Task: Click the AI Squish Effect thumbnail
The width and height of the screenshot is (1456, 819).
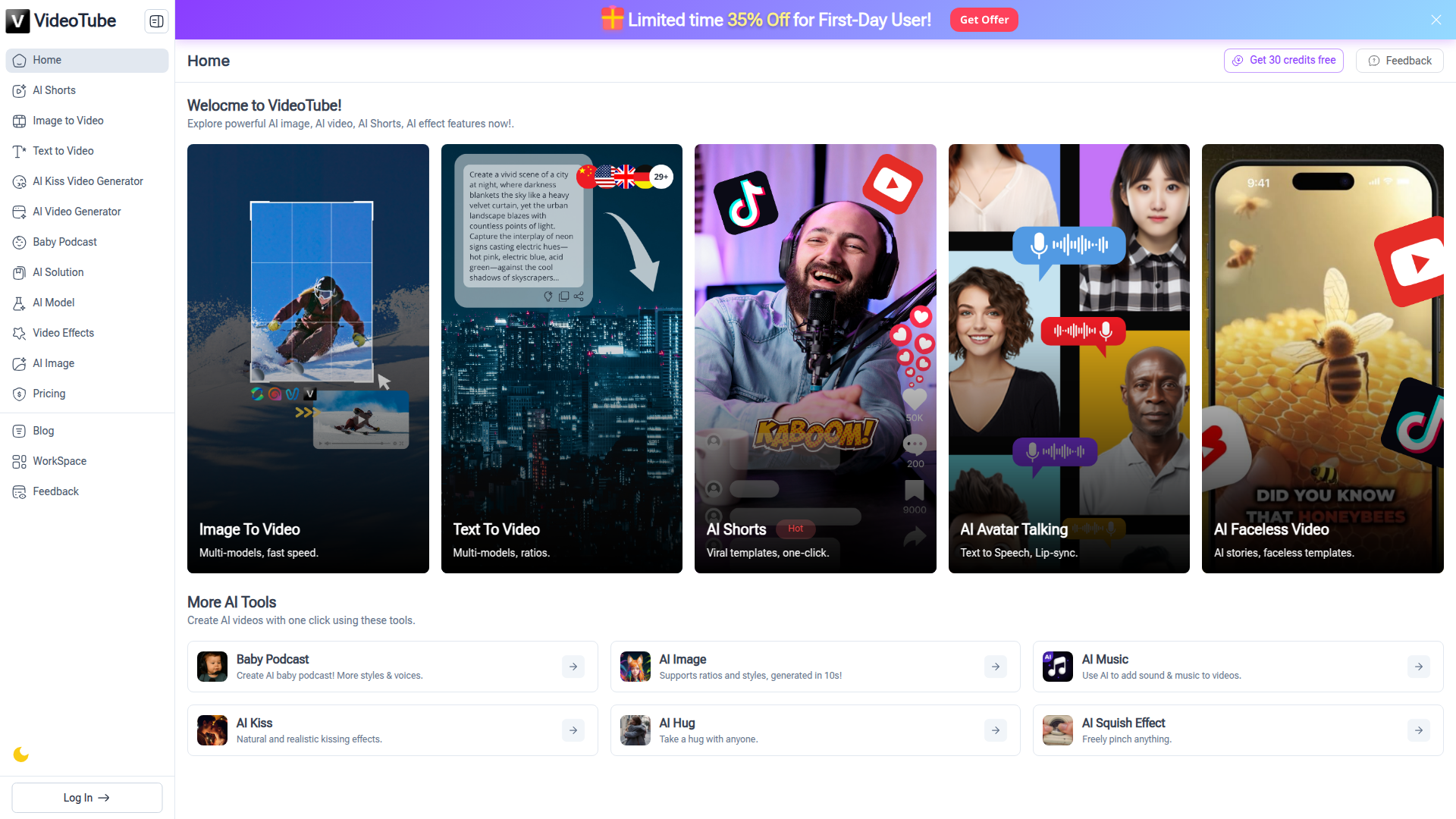Action: [x=1058, y=730]
